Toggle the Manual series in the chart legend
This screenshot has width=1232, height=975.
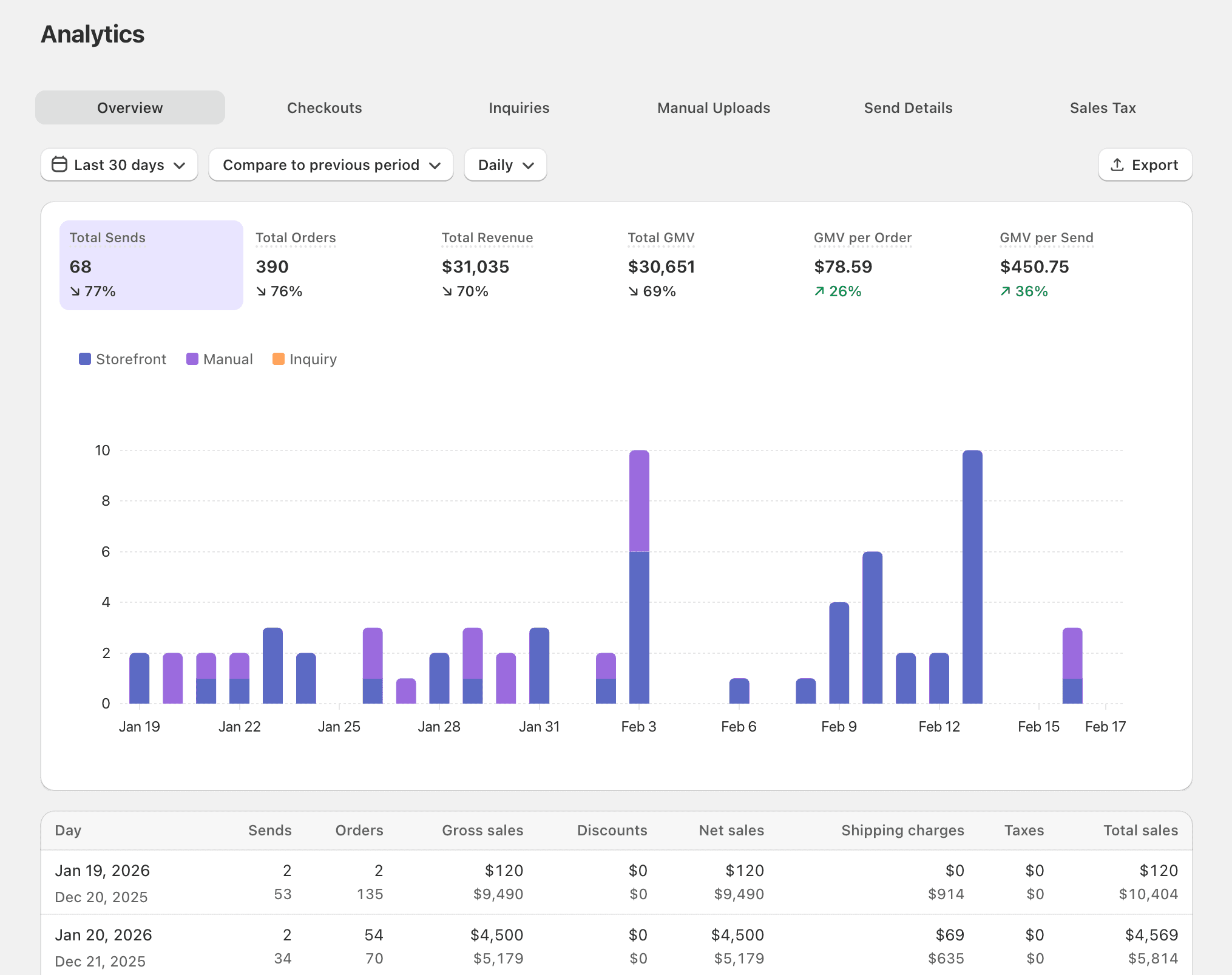point(220,359)
